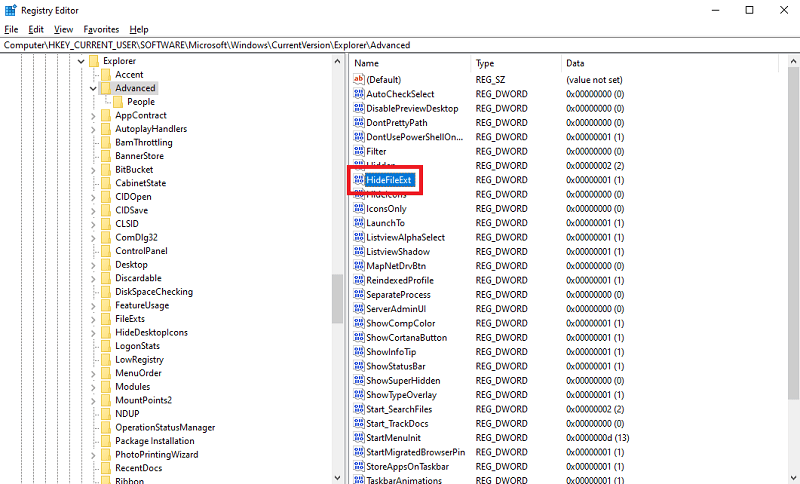Click the DWORD icon beside ShowSuperHidden

(358, 381)
